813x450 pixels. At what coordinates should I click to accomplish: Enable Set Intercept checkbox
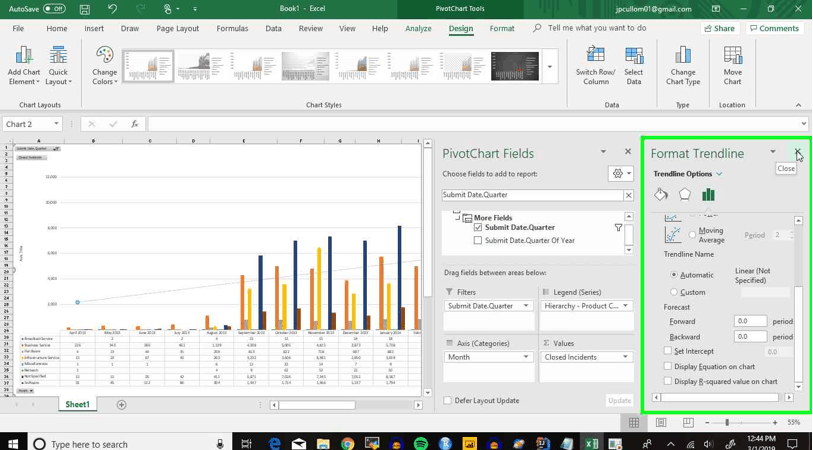click(668, 351)
